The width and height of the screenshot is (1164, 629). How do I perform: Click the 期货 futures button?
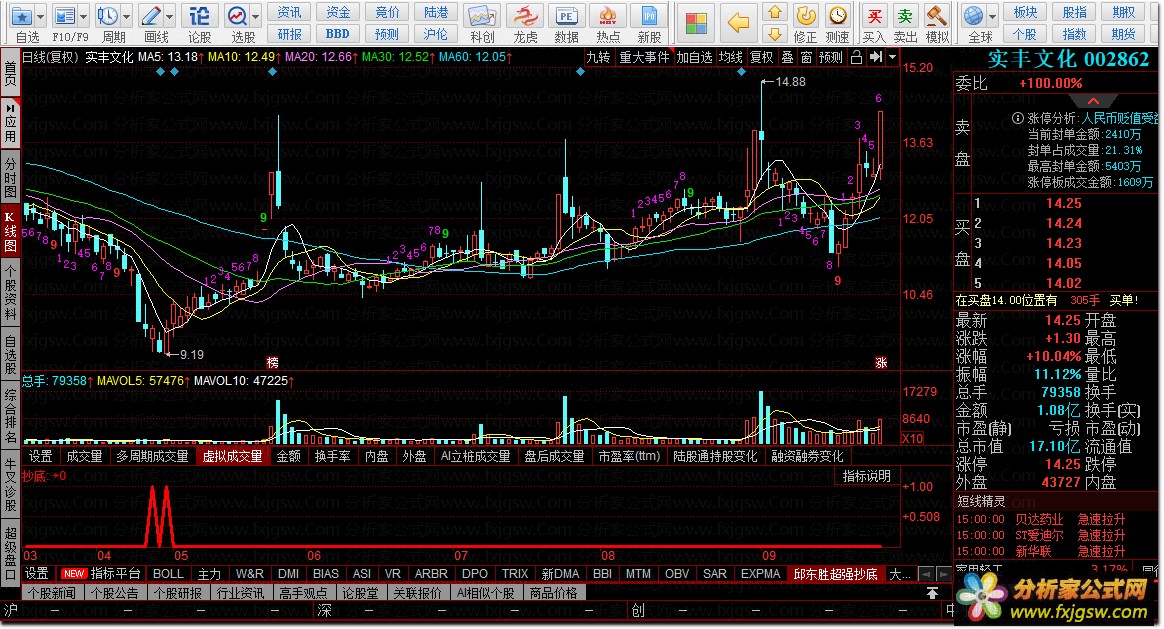tap(1123, 33)
